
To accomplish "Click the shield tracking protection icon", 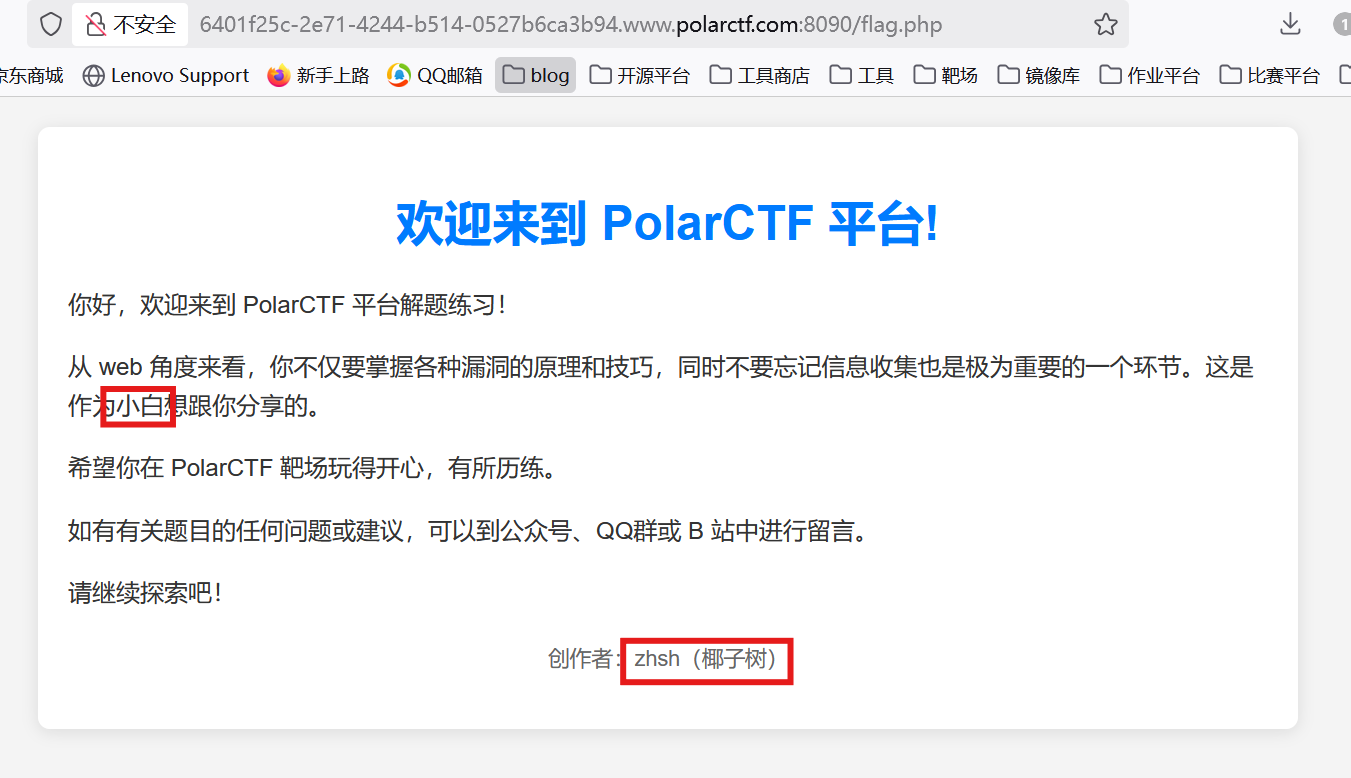I will pos(50,24).
